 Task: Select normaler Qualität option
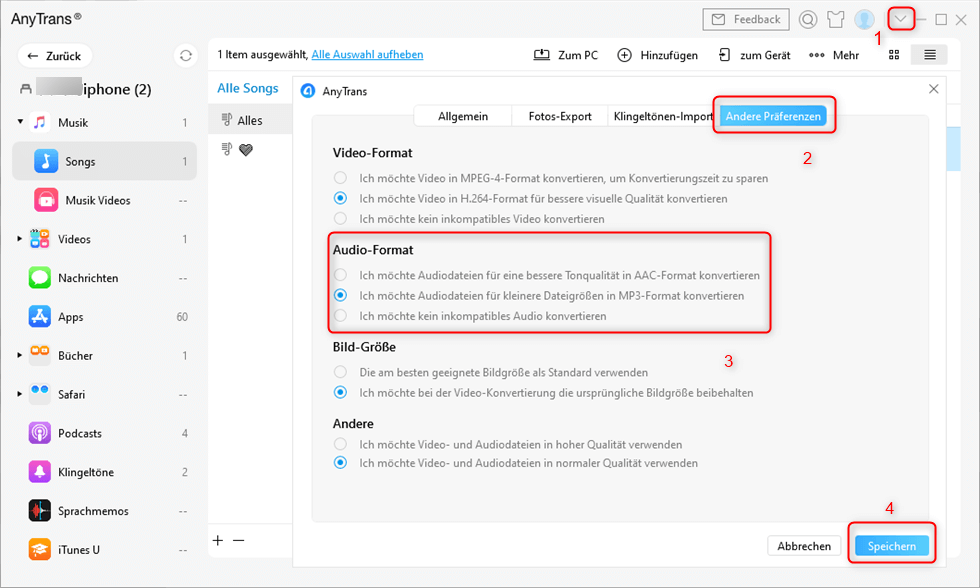pyautogui.click(x=340, y=463)
